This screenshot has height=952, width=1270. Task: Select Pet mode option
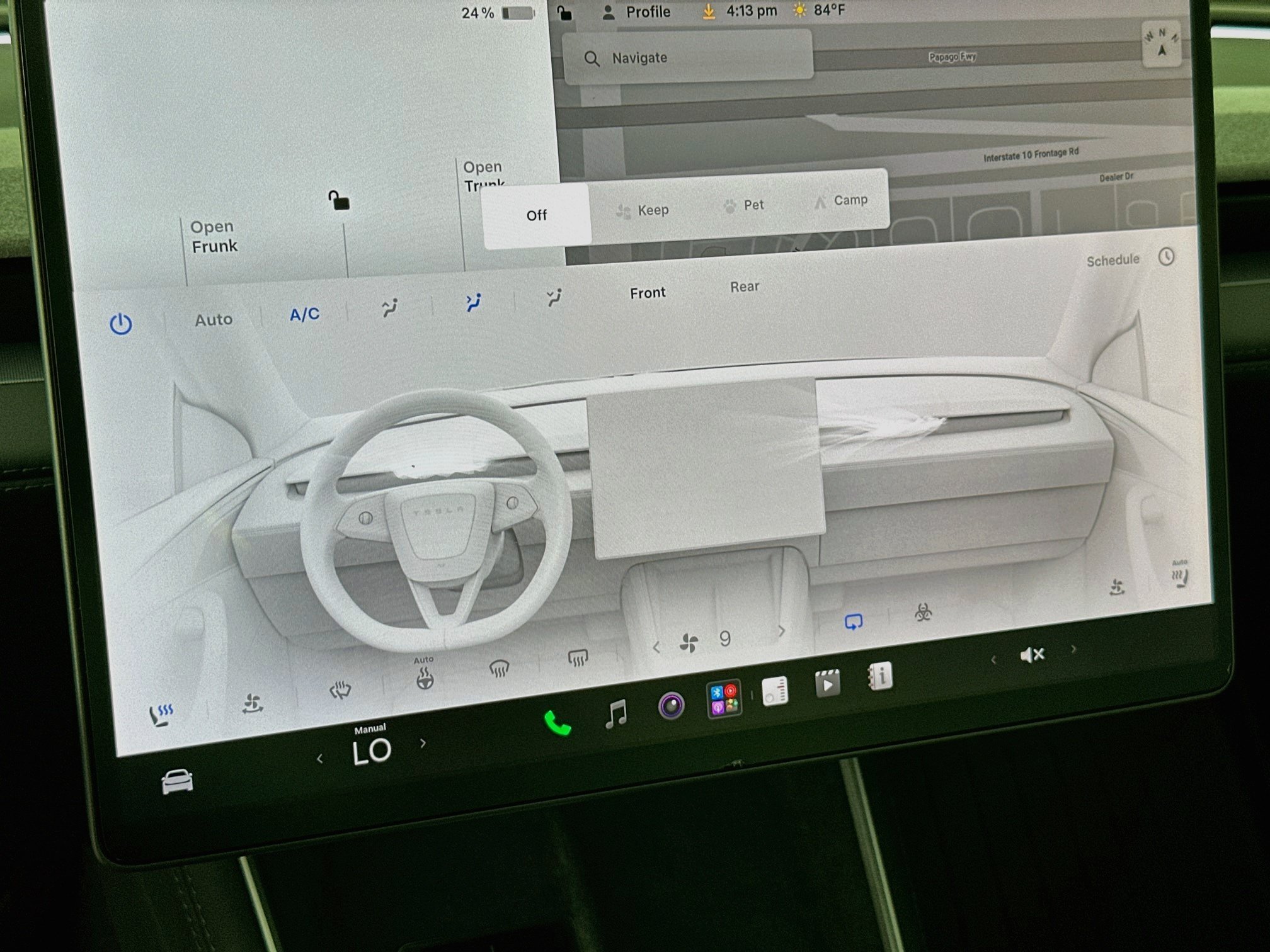tap(744, 205)
